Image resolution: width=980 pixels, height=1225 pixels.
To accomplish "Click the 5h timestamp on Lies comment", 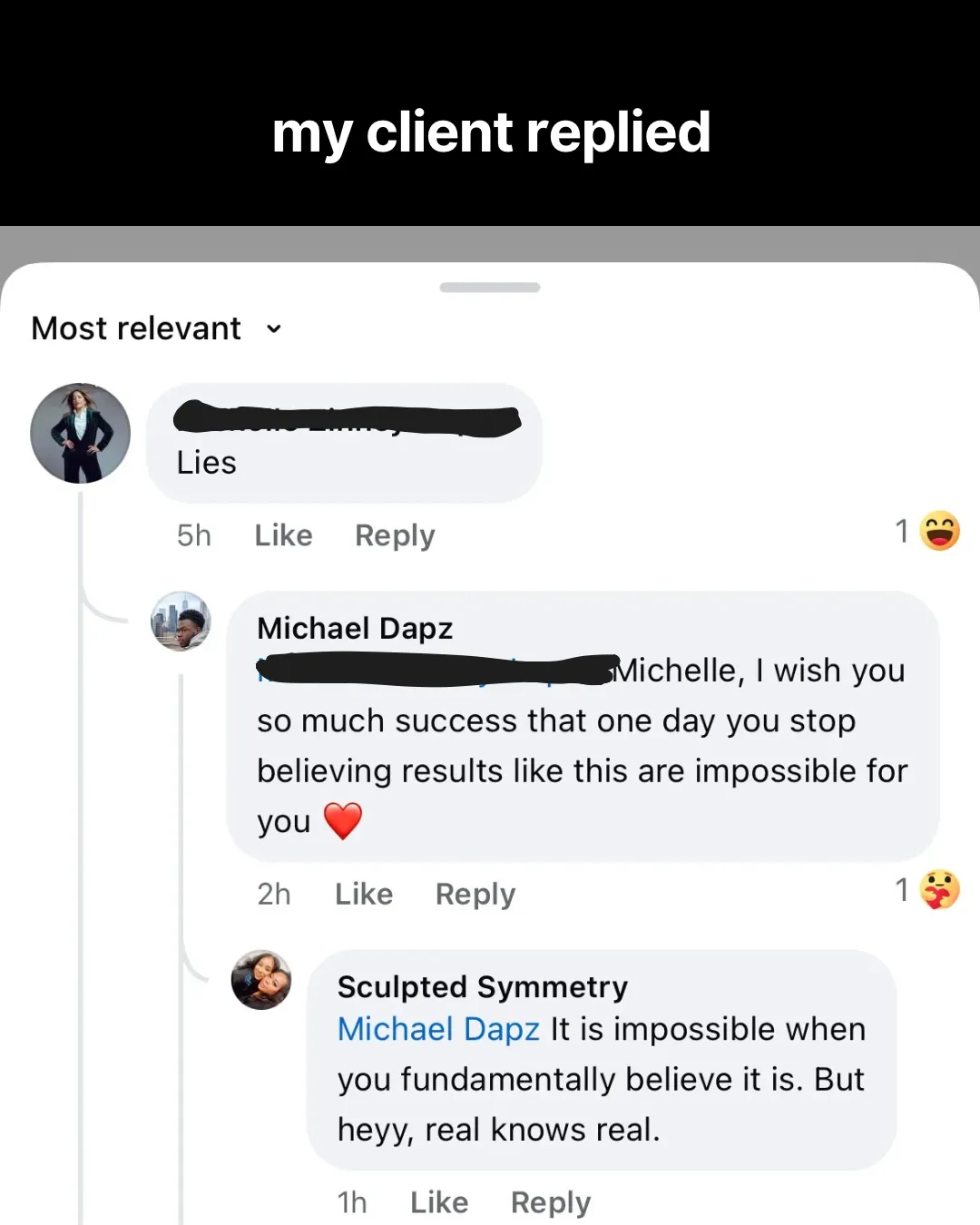I will coord(194,535).
